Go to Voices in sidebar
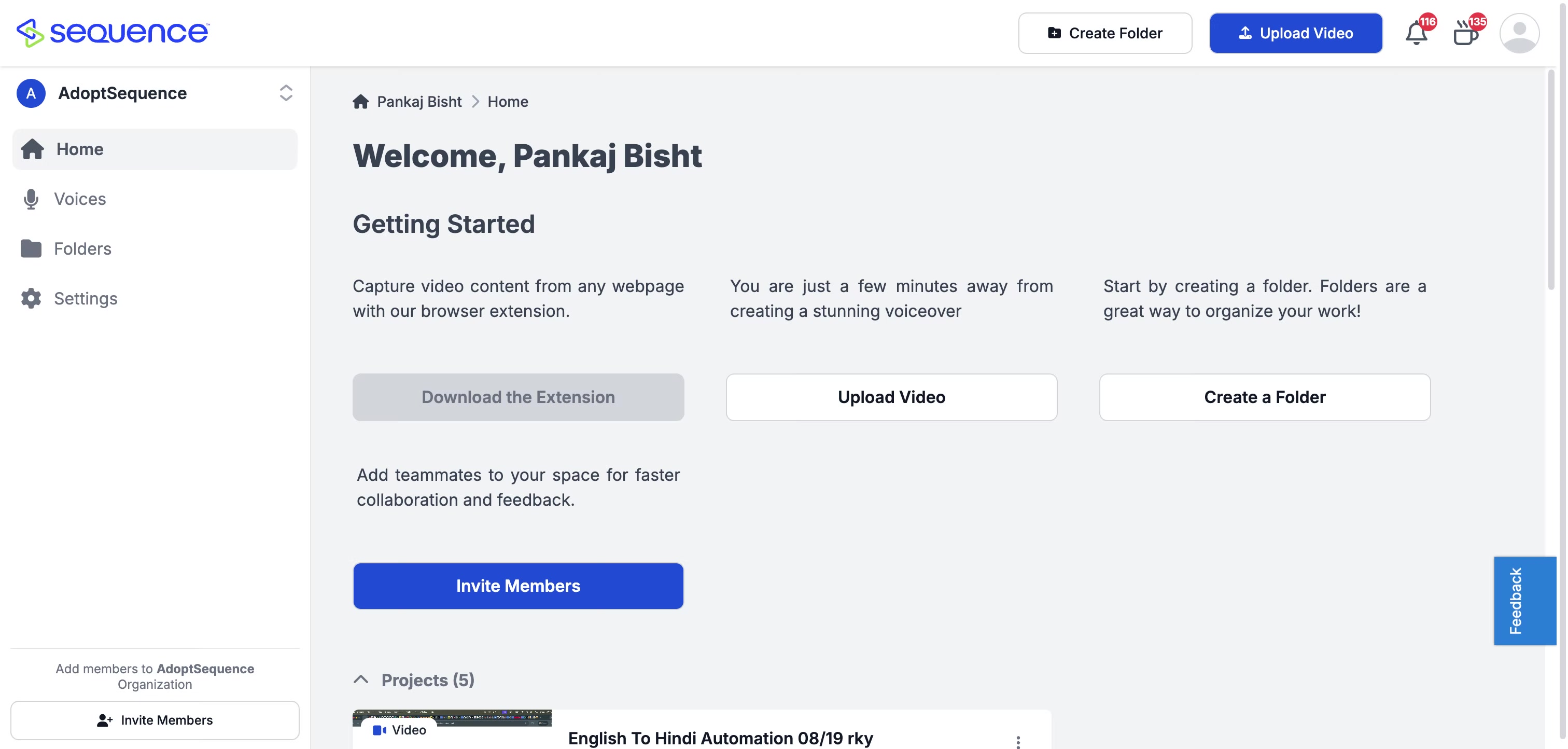This screenshot has height=749, width=1568. tap(80, 199)
